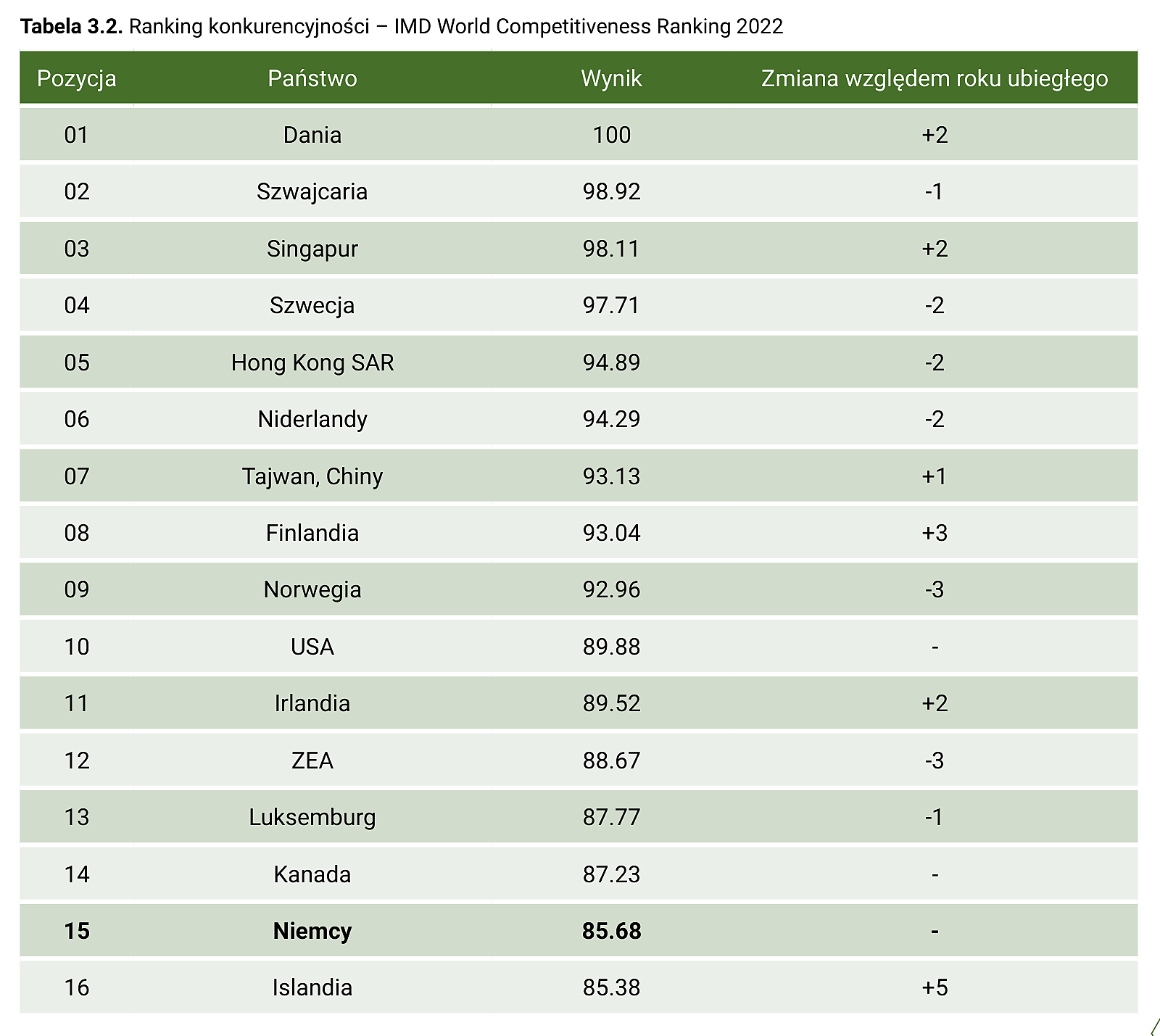Select the 'Tajwan, Chiny' cell
Image resolution: width=1160 pixels, height=1036 pixels.
[x=312, y=476]
